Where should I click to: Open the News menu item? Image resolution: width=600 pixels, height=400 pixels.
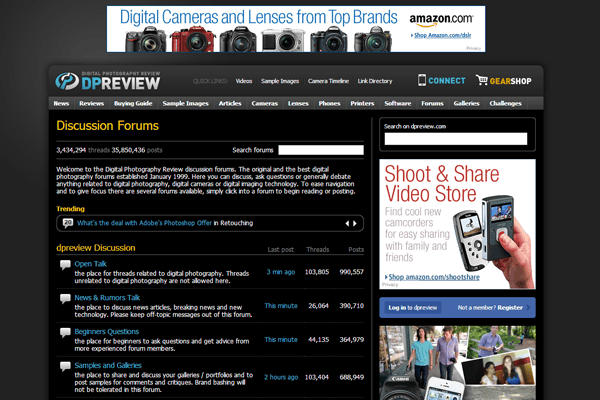pyautogui.click(x=61, y=103)
